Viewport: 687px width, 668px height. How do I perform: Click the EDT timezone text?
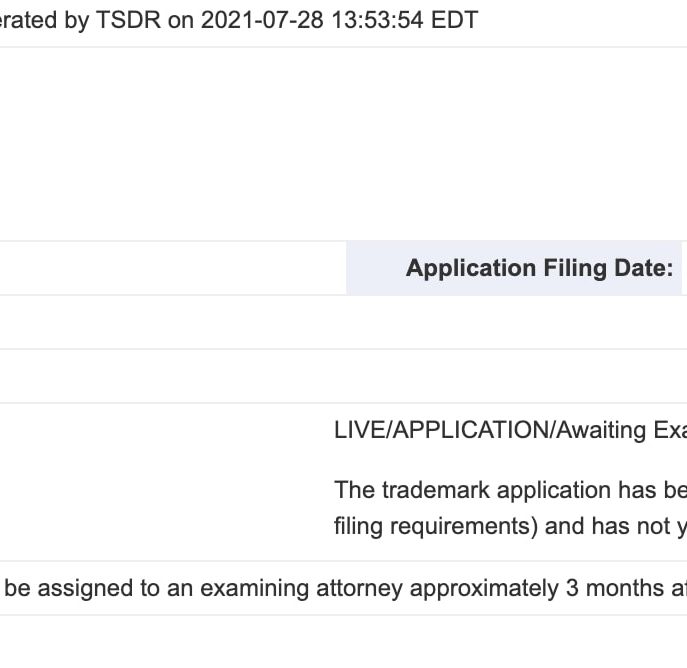tap(454, 20)
